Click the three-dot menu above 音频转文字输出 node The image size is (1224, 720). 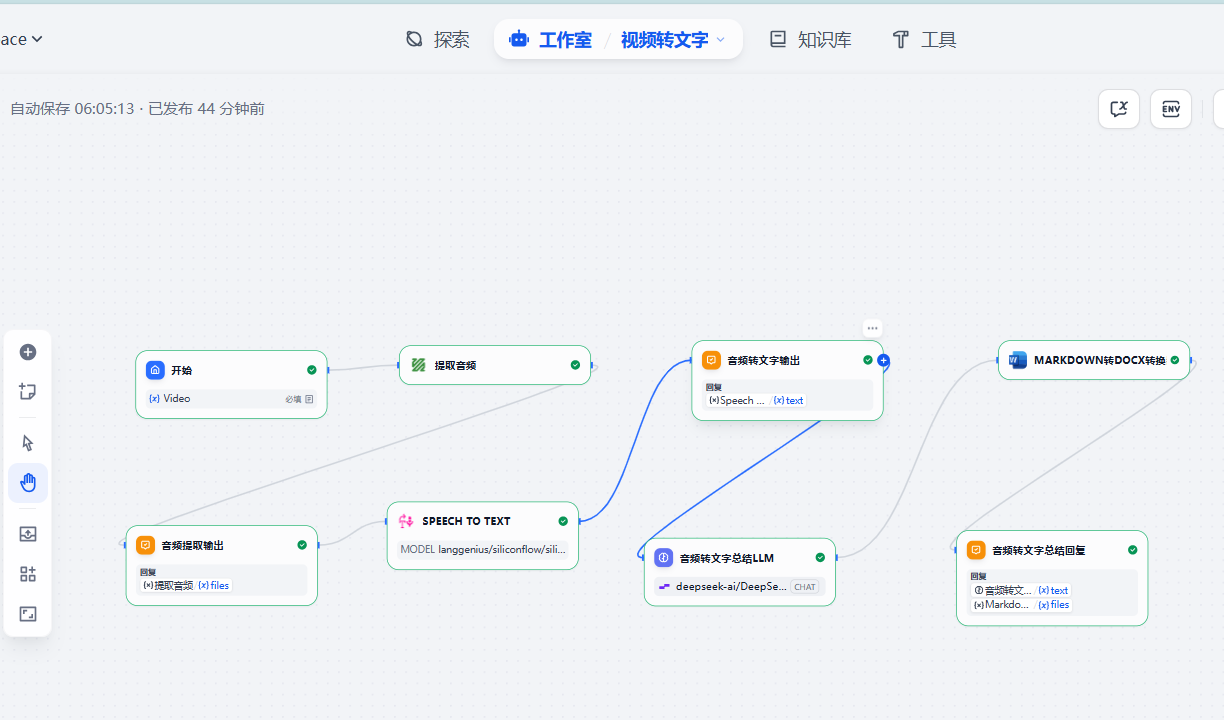(x=872, y=328)
